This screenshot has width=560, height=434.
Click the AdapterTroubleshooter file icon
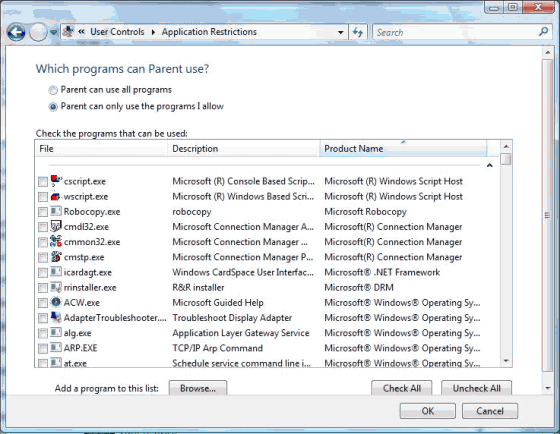coord(56,317)
